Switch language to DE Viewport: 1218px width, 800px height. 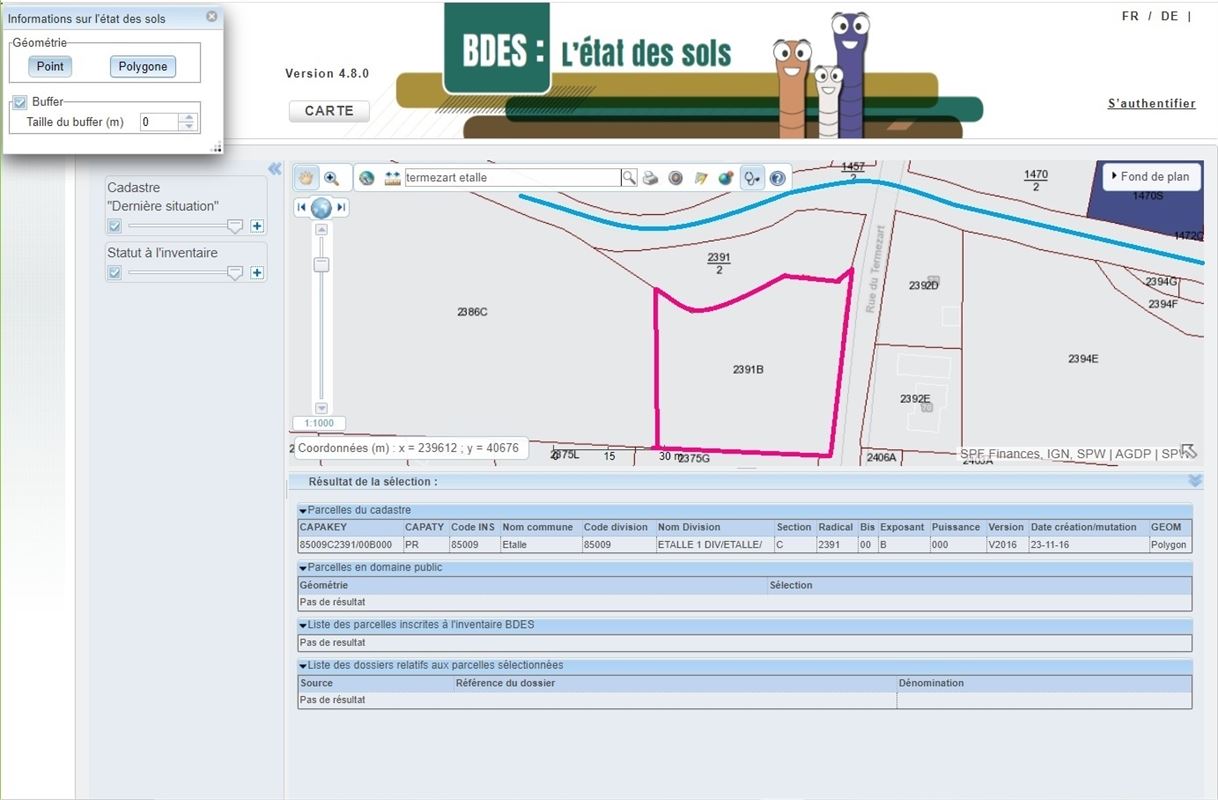(x=1169, y=17)
